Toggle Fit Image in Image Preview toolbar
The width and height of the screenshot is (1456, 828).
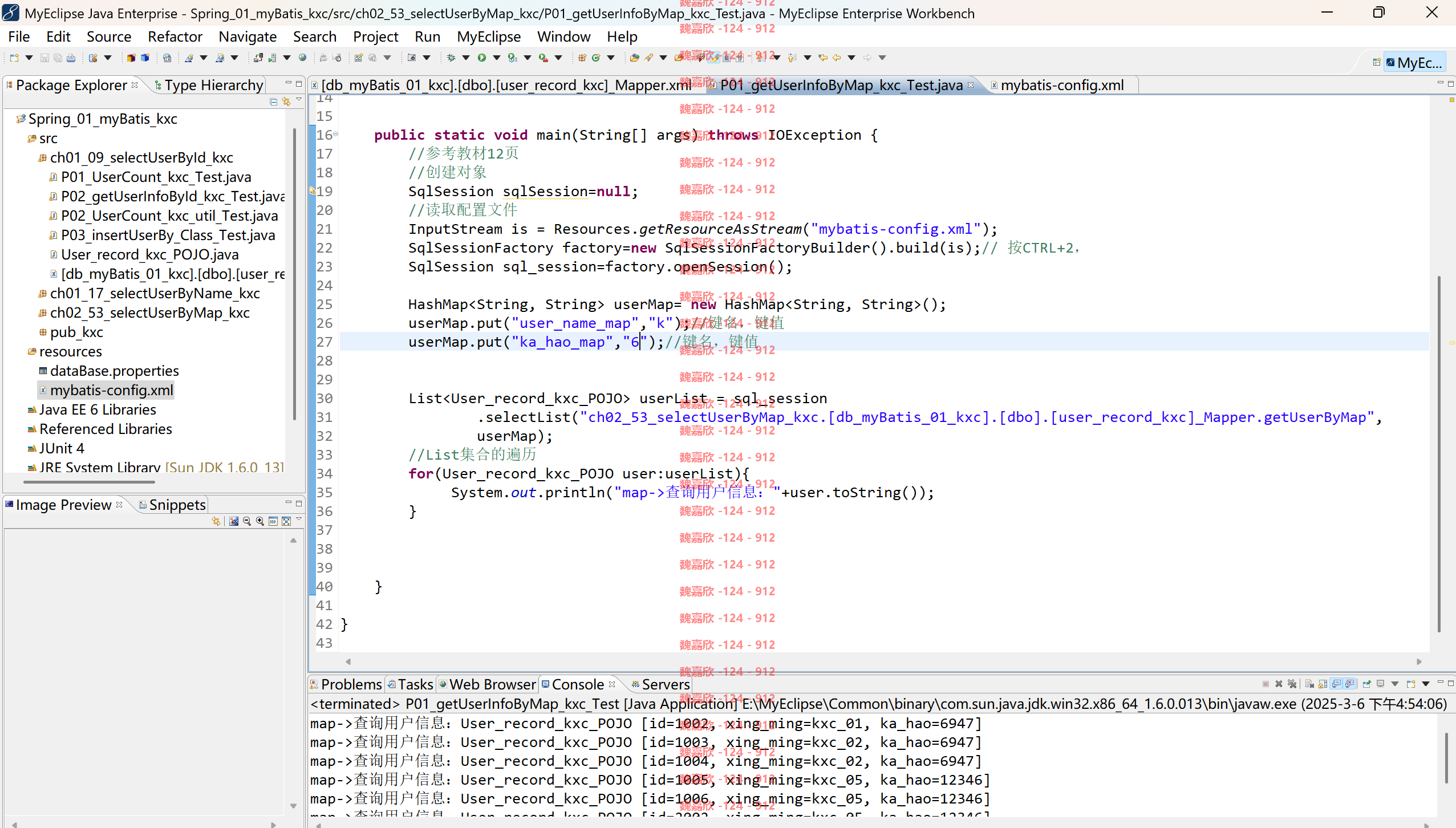286,521
